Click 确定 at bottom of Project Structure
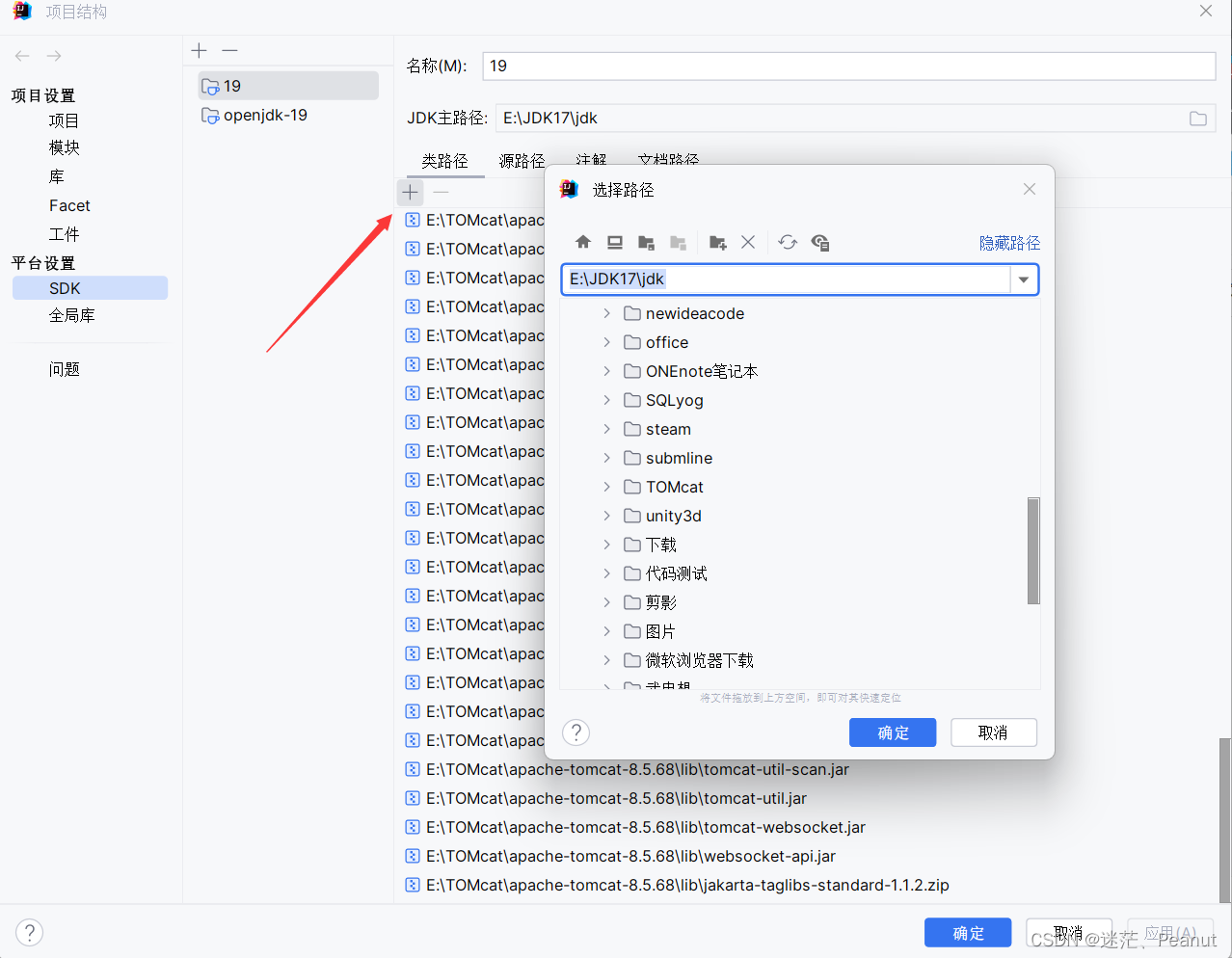Screen dimensions: 1232x958 click(x=968, y=933)
